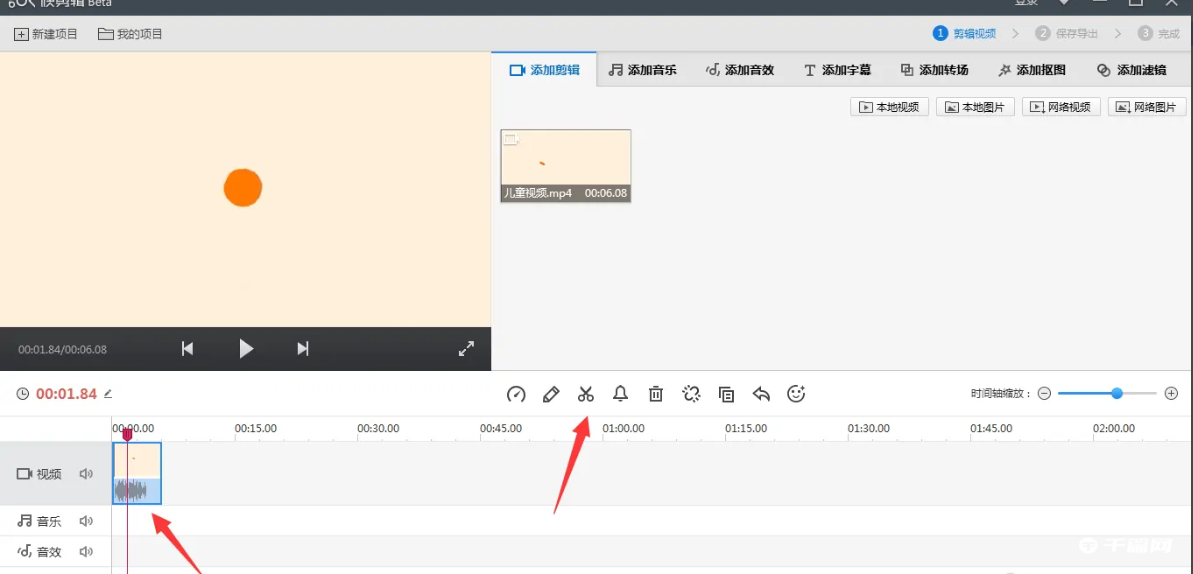
Task: Delete the selected clip with trash icon
Action: [x=655, y=394]
